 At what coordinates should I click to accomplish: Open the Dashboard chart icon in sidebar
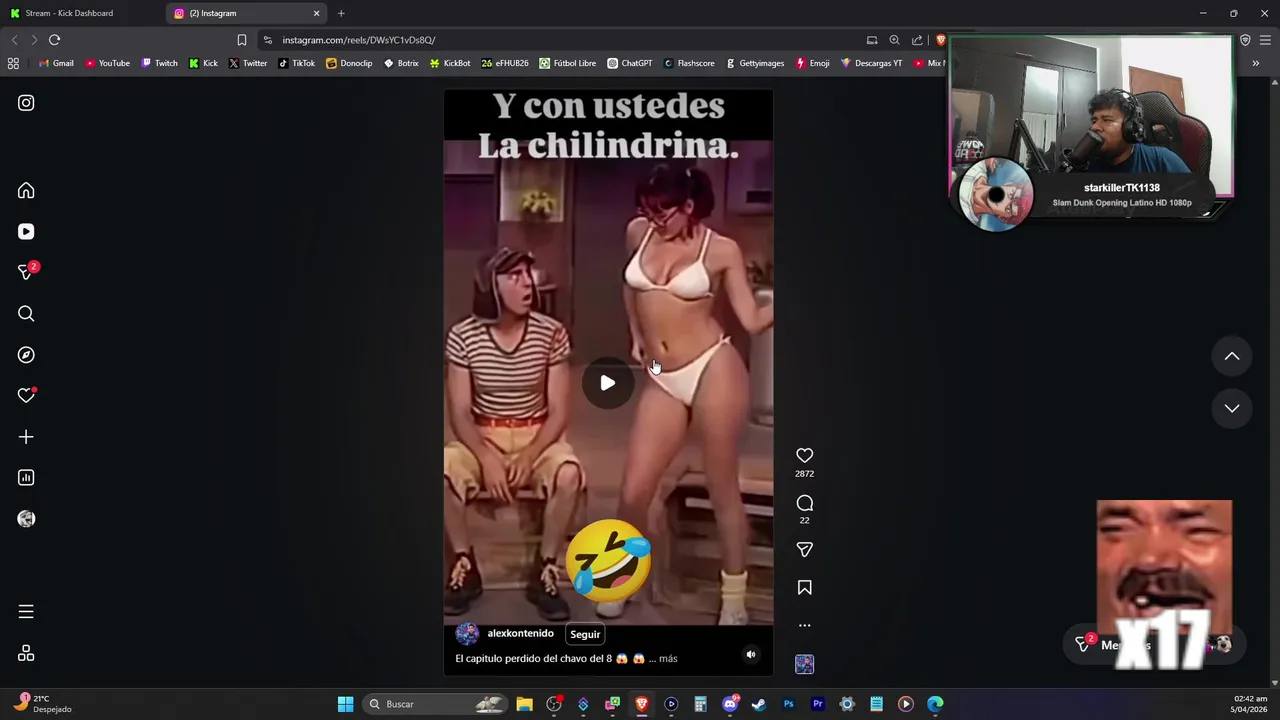pos(26,478)
